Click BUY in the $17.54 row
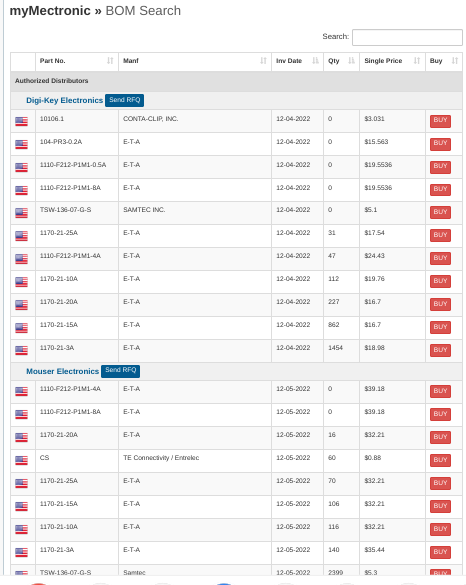The width and height of the screenshot is (466, 585). [x=440, y=235]
